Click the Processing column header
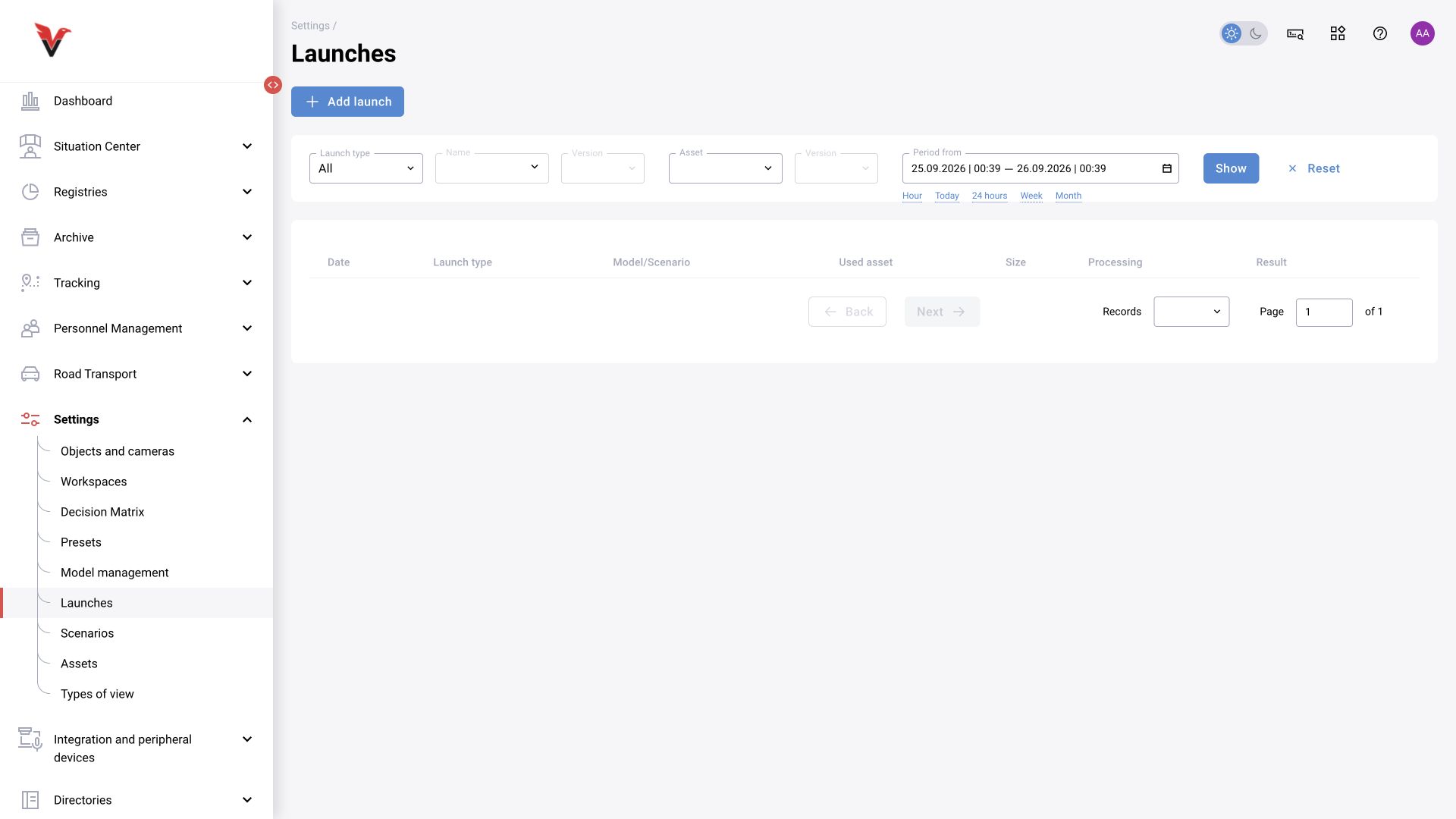 (1115, 262)
